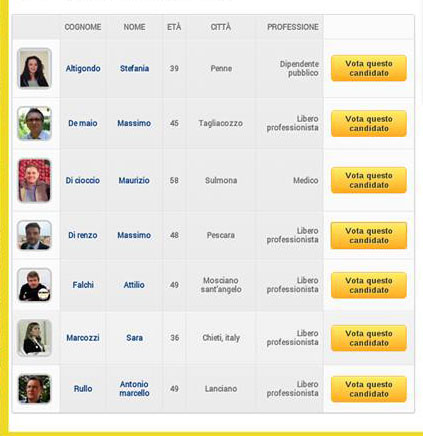Select Attilio Falchi's photo thumbnail
This screenshot has width=423, height=436.
click(x=34, y=285)
